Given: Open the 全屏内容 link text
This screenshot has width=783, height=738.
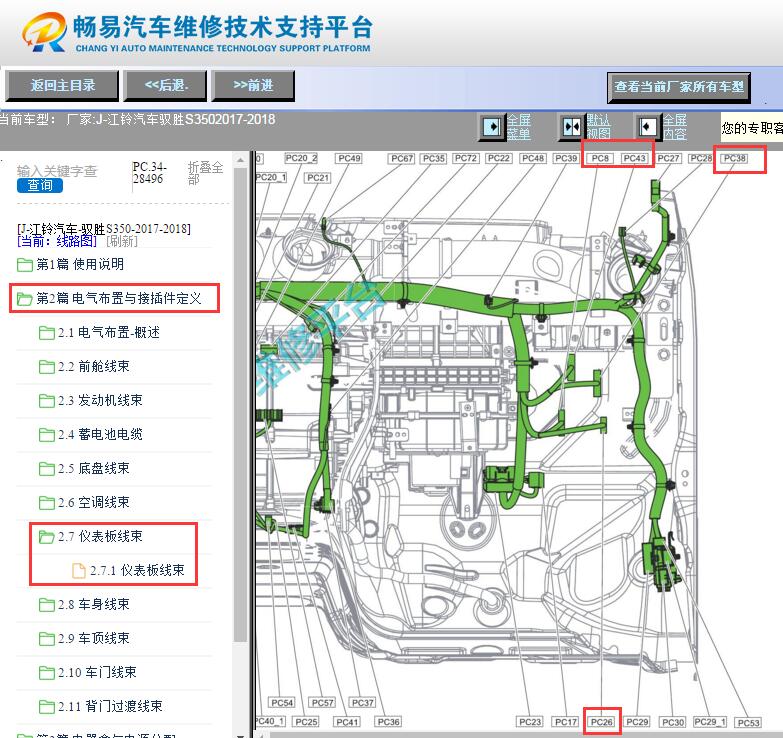Looking at the screenshot, I should point(675,127).
